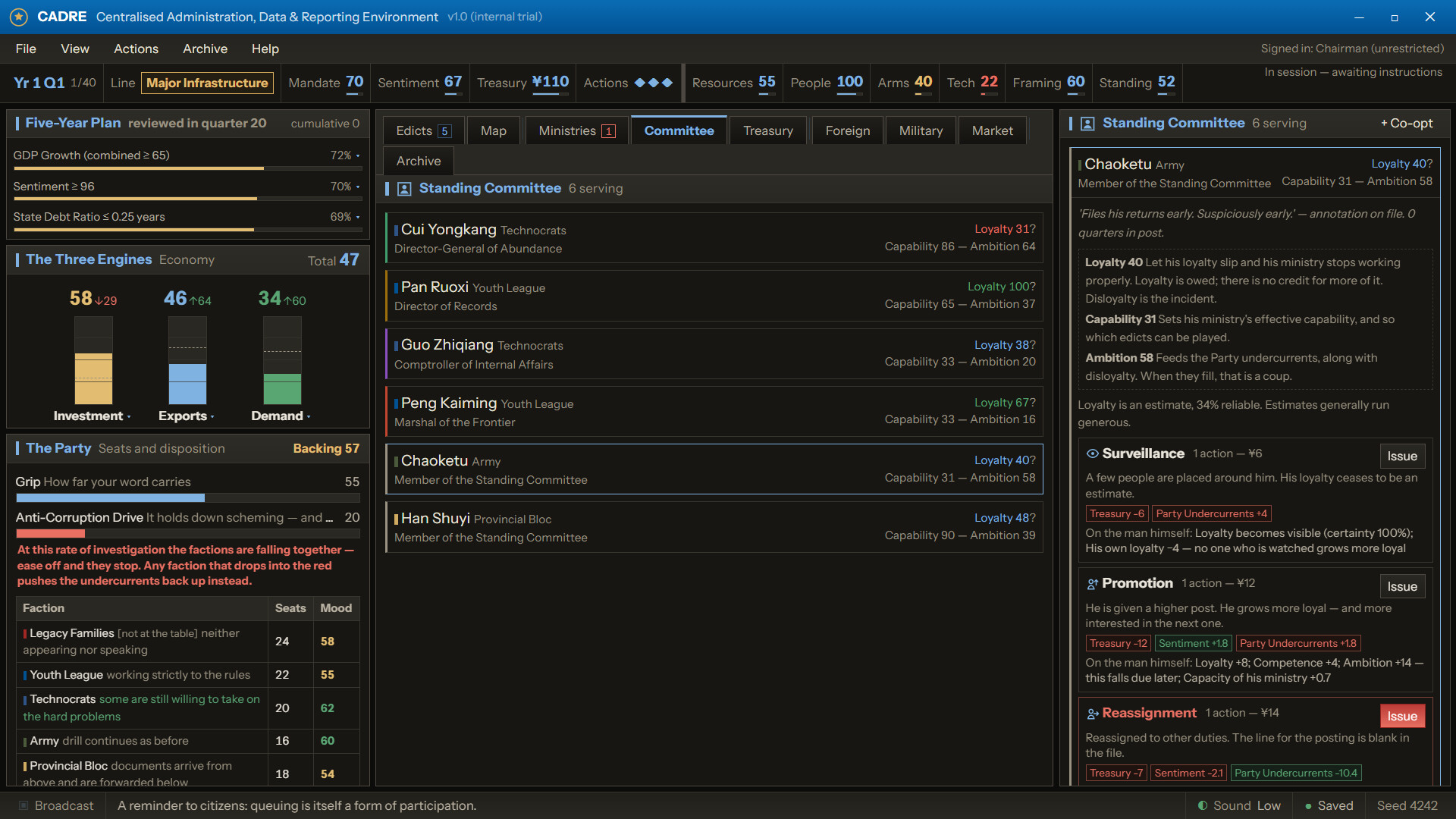Select Peng Kaiming committee row
This screenshot has height=819, width=1456.
714,412
